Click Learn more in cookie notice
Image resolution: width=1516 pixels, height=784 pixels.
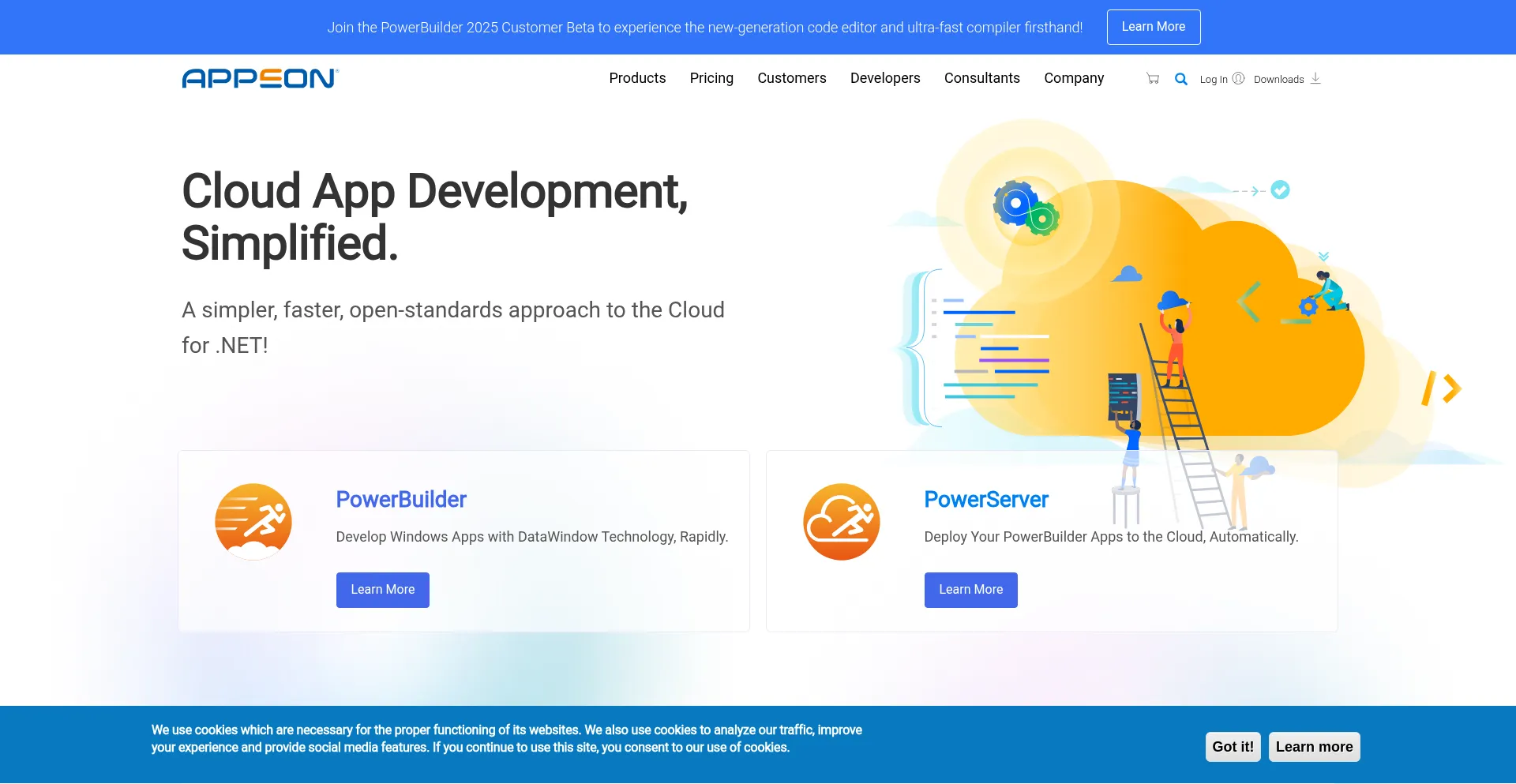(1315, 747)
